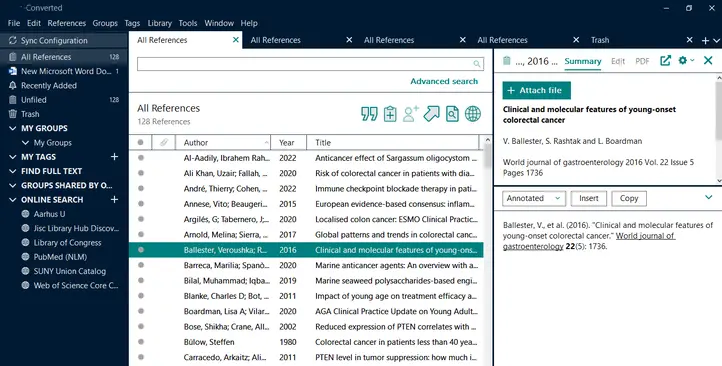Click the gear settings icon in reference panel
Screen dimensions: 722x366
(683, 60)
